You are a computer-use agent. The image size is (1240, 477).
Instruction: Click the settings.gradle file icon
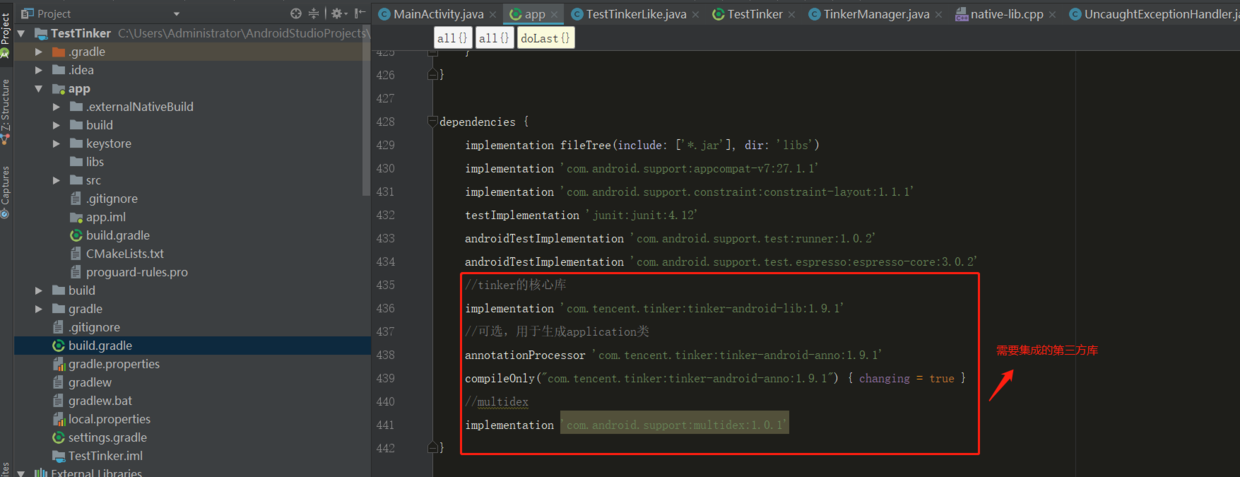[x=59, y=438]
